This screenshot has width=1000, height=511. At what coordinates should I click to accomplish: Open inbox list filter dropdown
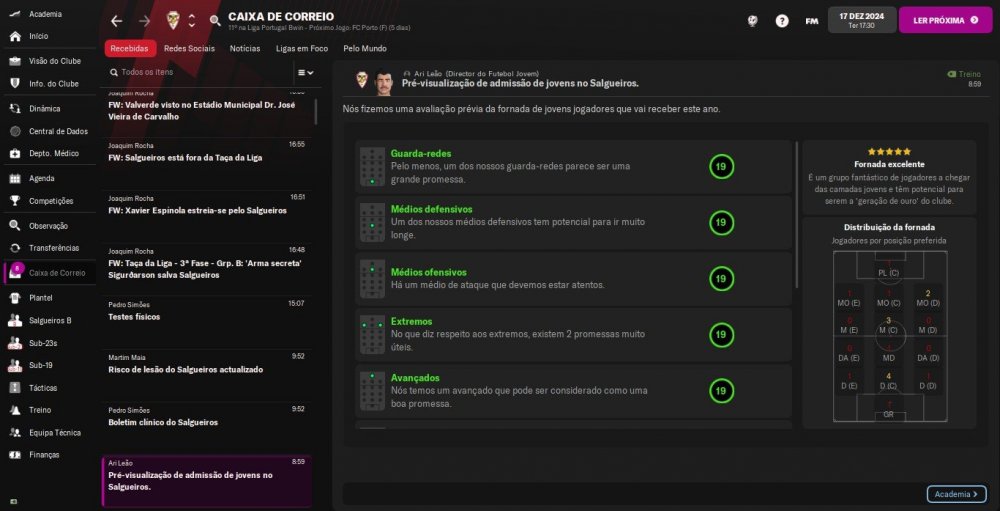click(x=306, y=73)
